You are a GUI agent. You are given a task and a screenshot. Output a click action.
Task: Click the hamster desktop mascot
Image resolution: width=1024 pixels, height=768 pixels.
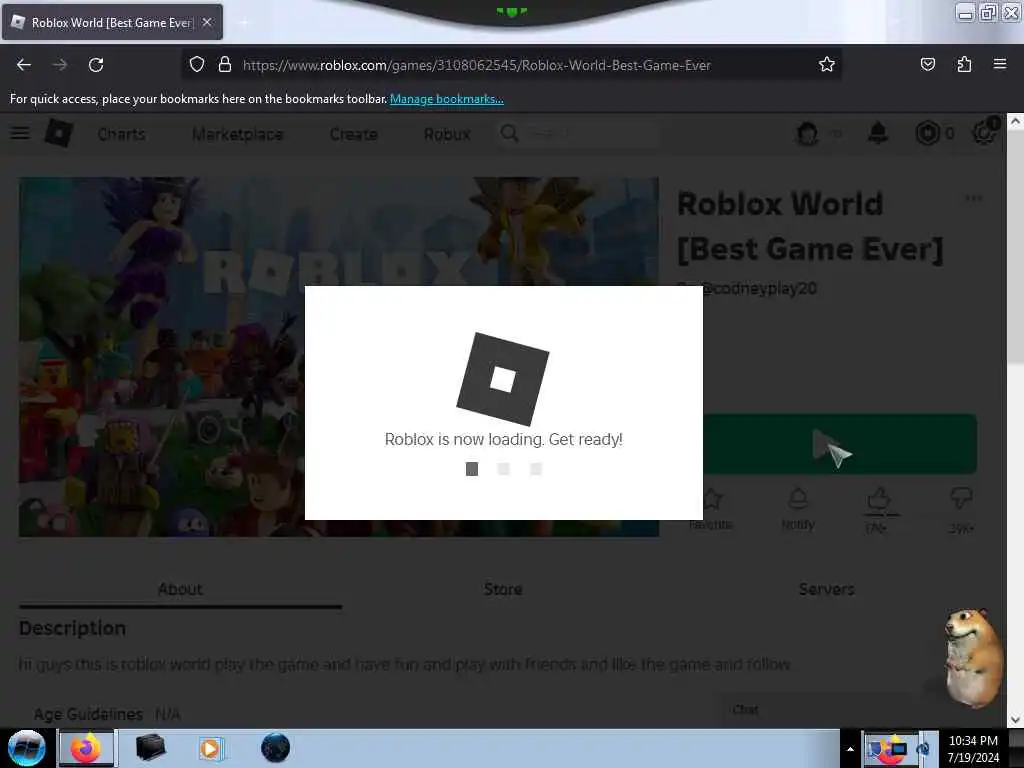coord(972,658)
